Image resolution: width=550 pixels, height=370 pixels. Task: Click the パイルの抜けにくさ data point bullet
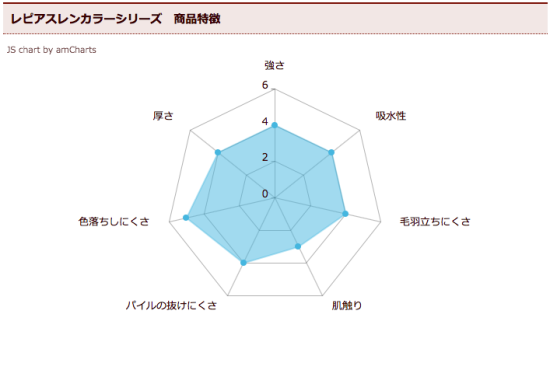coord(243,263)
